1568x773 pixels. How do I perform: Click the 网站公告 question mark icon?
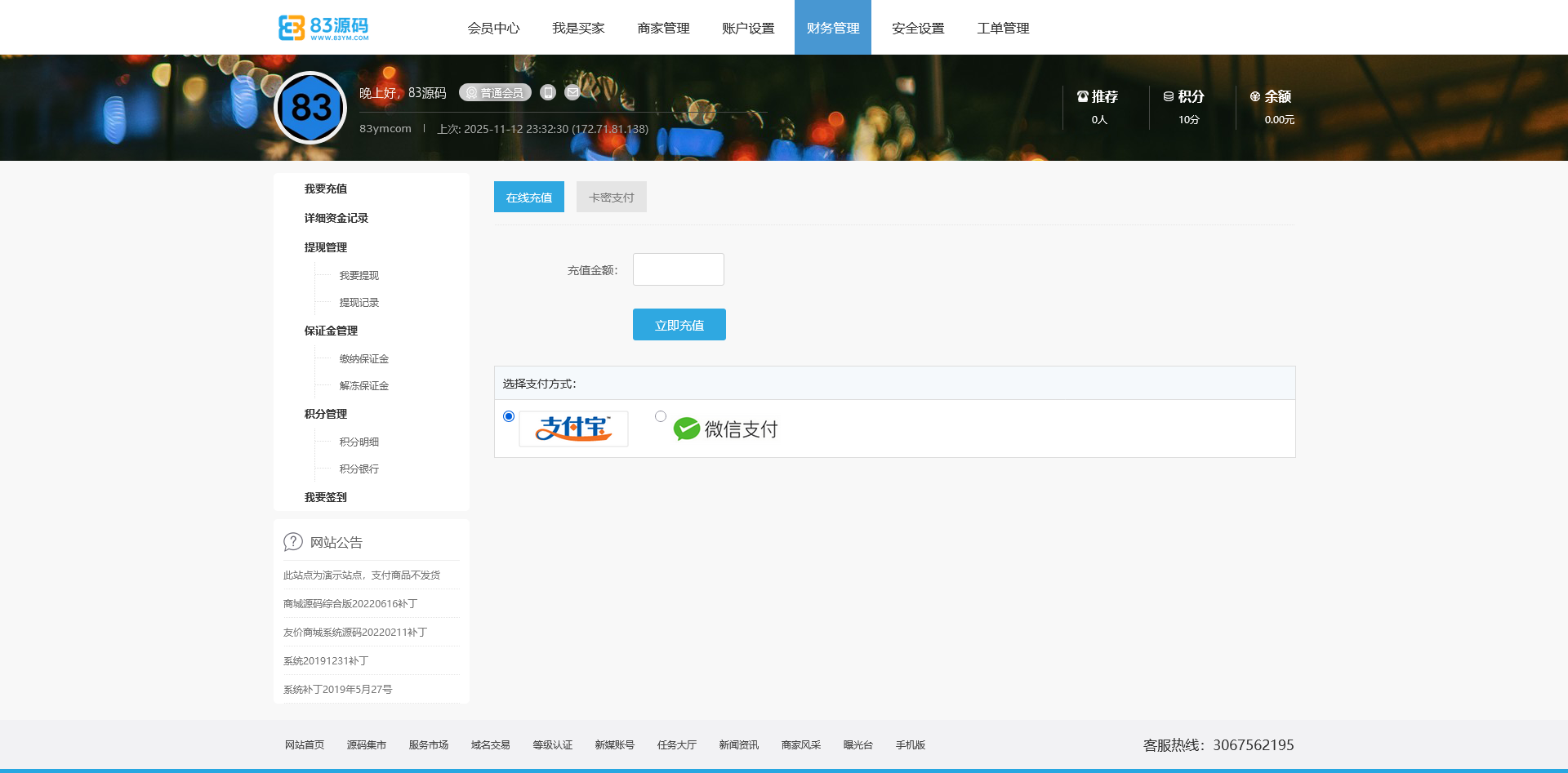tap(292, 542)
